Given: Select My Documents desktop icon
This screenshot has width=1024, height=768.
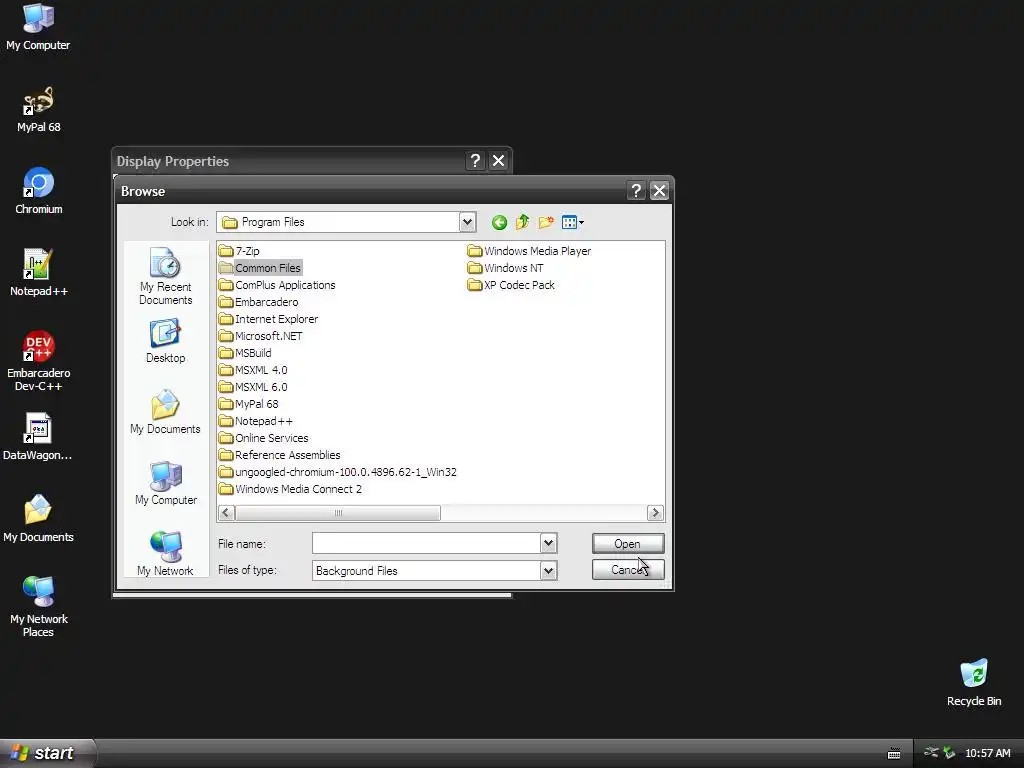Looking at the screenshot, I should coord(38,519).
